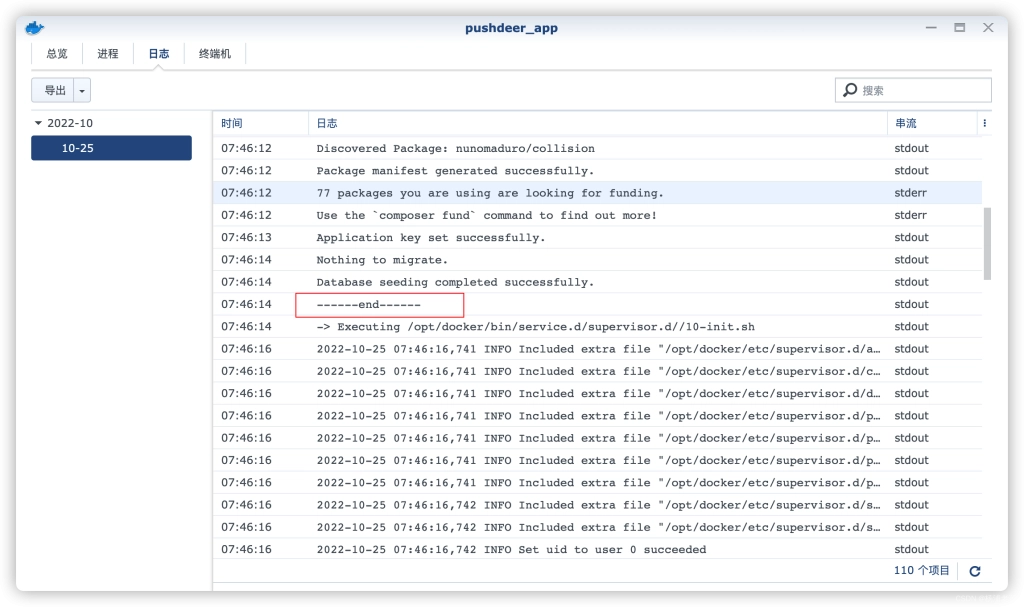Open the export dropdown arrow
This screenshot has height=607, width=1024.
click(82, 91)
